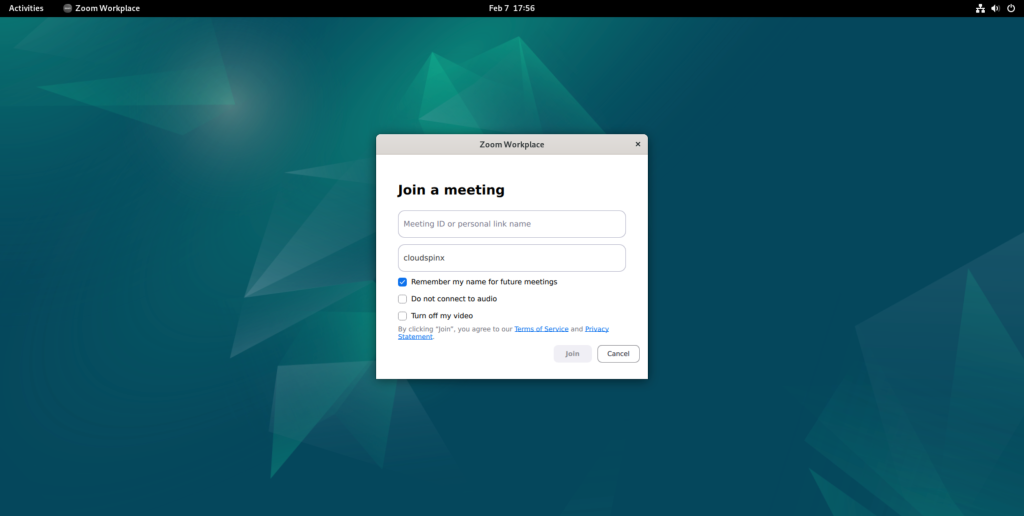Click the power icon in system tray
Image resolution: width=1024 pixels, height=516 pixels.
coord(1011,8)
